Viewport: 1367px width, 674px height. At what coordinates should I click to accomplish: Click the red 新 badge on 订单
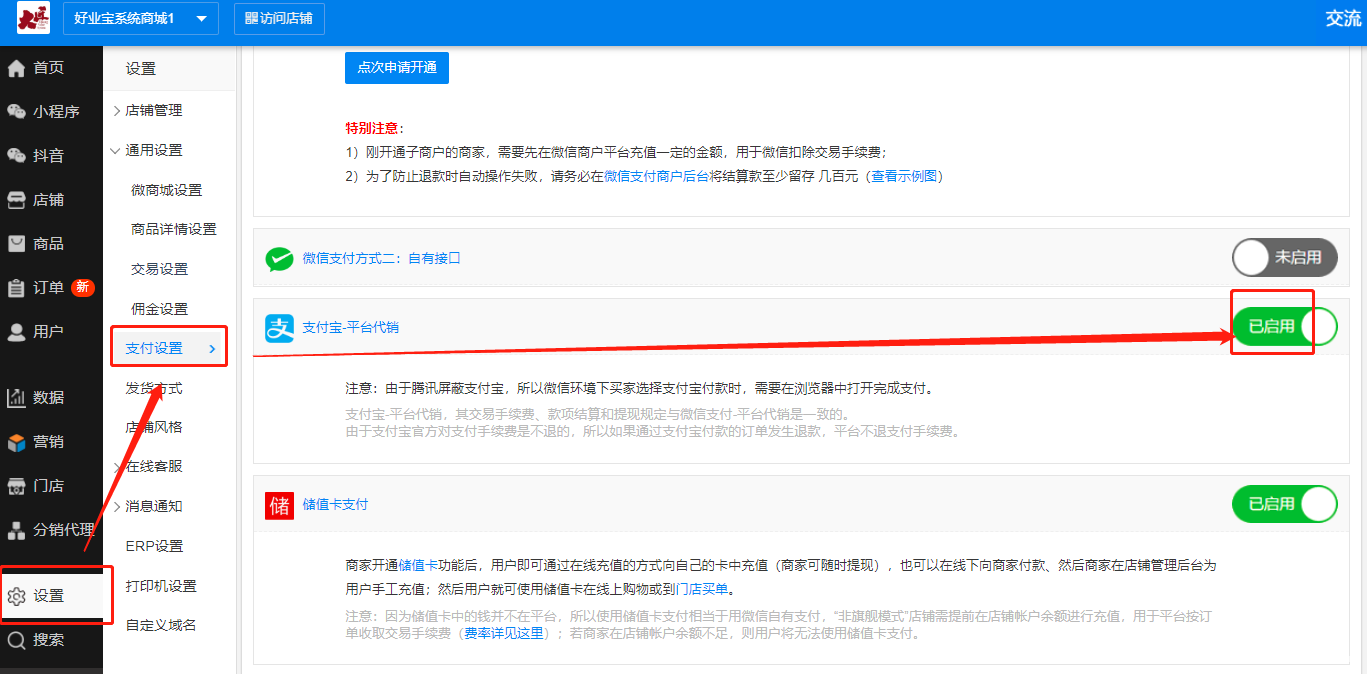pyautogui.click(x=82, y=287)
